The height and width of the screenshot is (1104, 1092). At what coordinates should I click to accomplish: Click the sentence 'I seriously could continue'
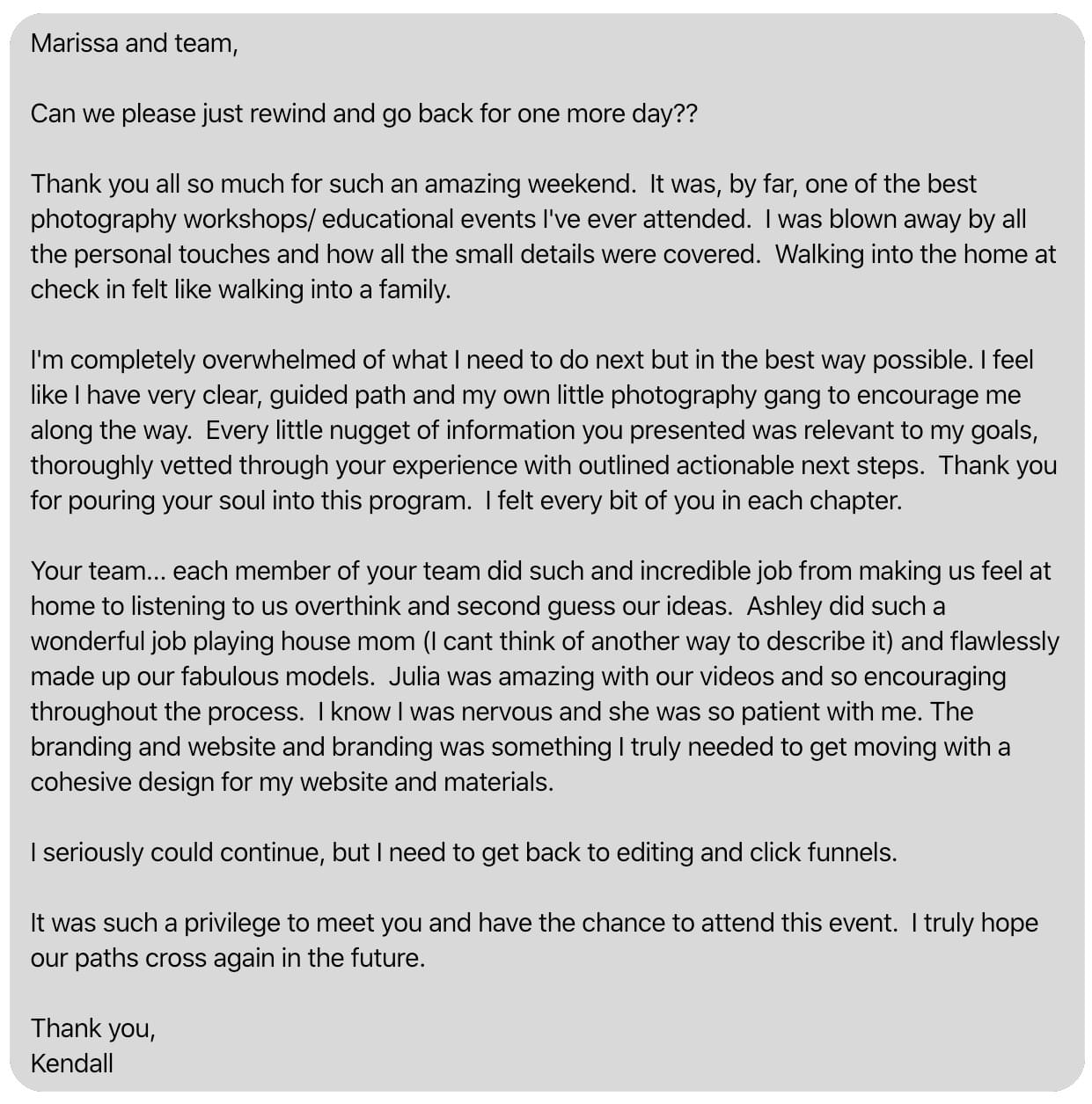(464, 852)
